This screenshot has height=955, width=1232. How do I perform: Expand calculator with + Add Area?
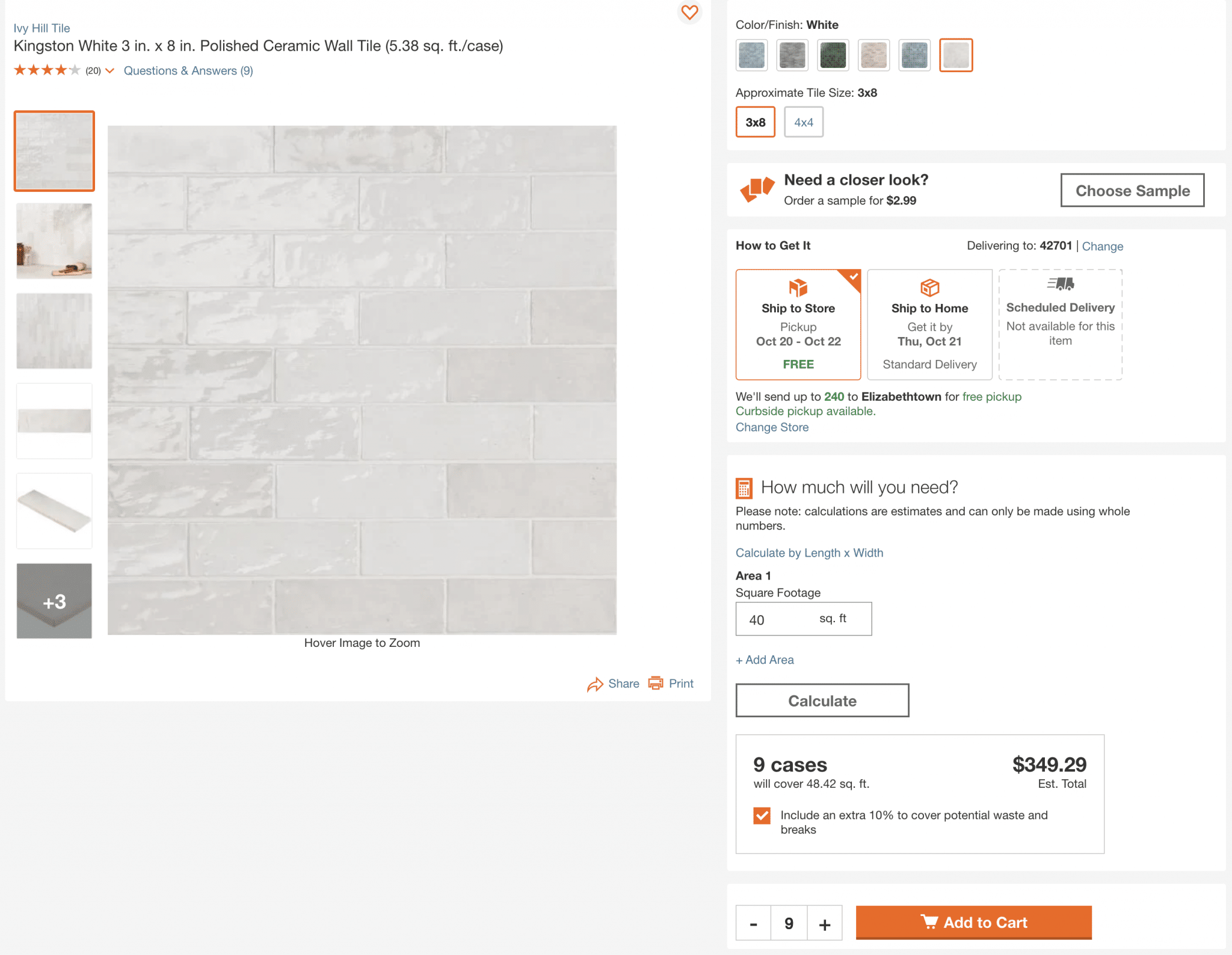pos(765,660)
